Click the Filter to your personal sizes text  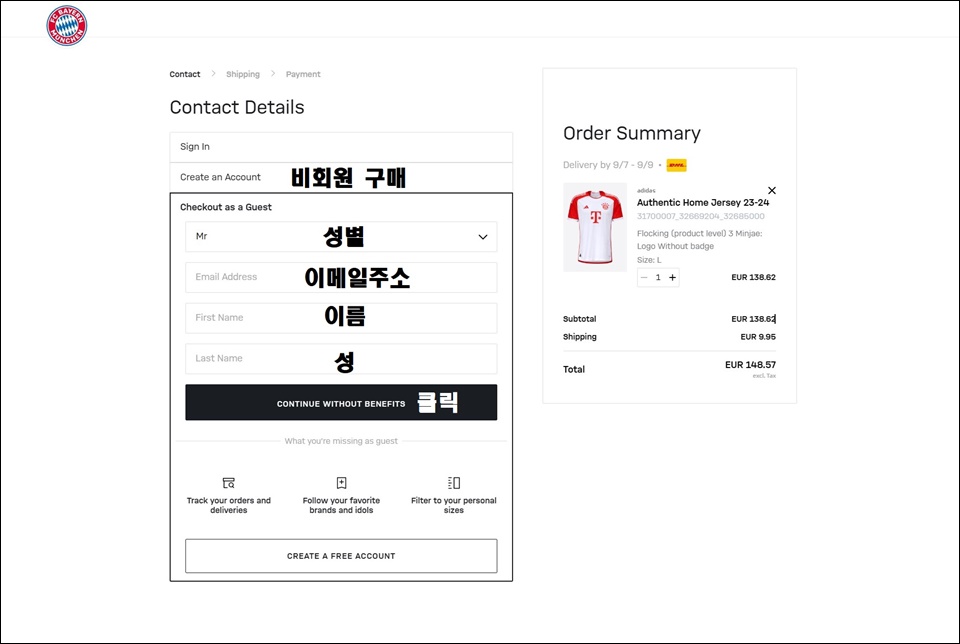pos(454,505)
